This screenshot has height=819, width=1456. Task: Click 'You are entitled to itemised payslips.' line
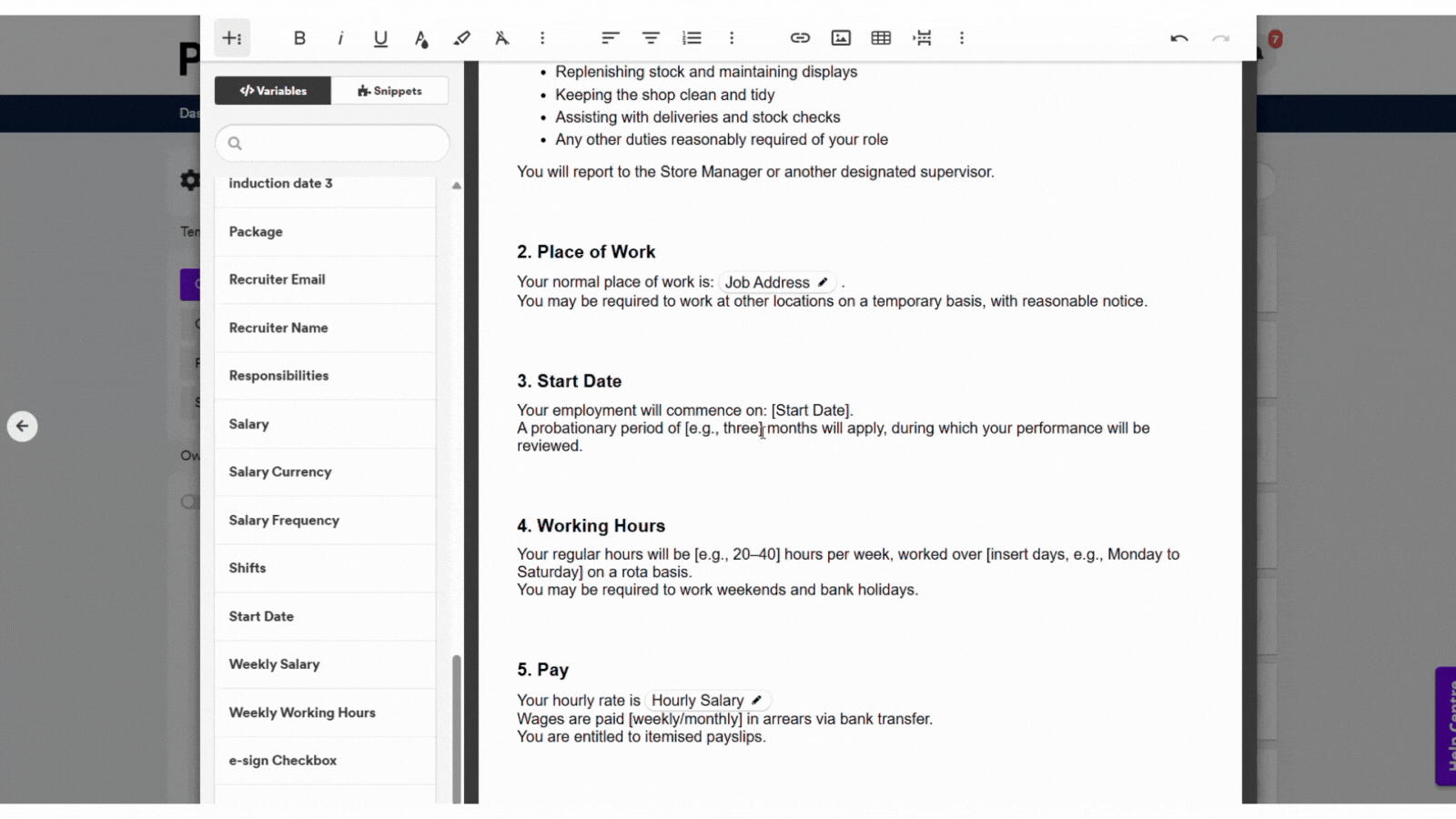[x=642, y=737]
